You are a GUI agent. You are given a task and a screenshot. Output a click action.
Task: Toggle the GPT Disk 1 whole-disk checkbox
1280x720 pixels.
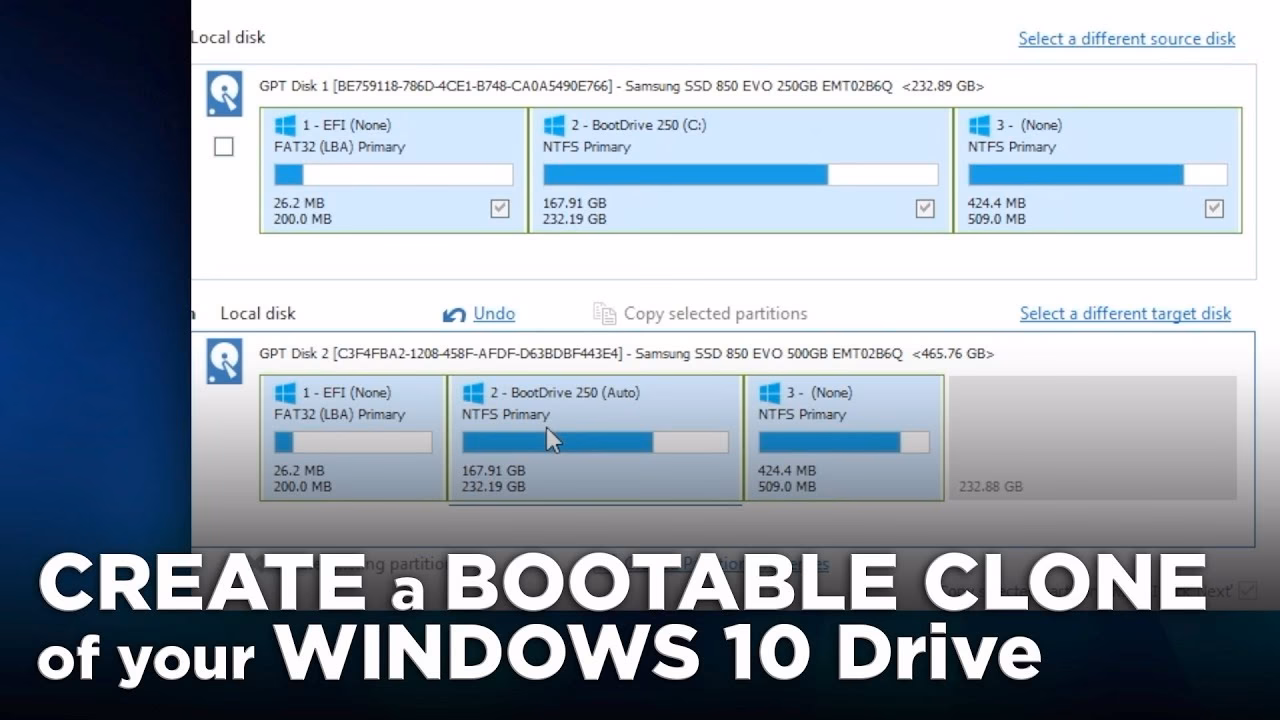pos(224,147)
